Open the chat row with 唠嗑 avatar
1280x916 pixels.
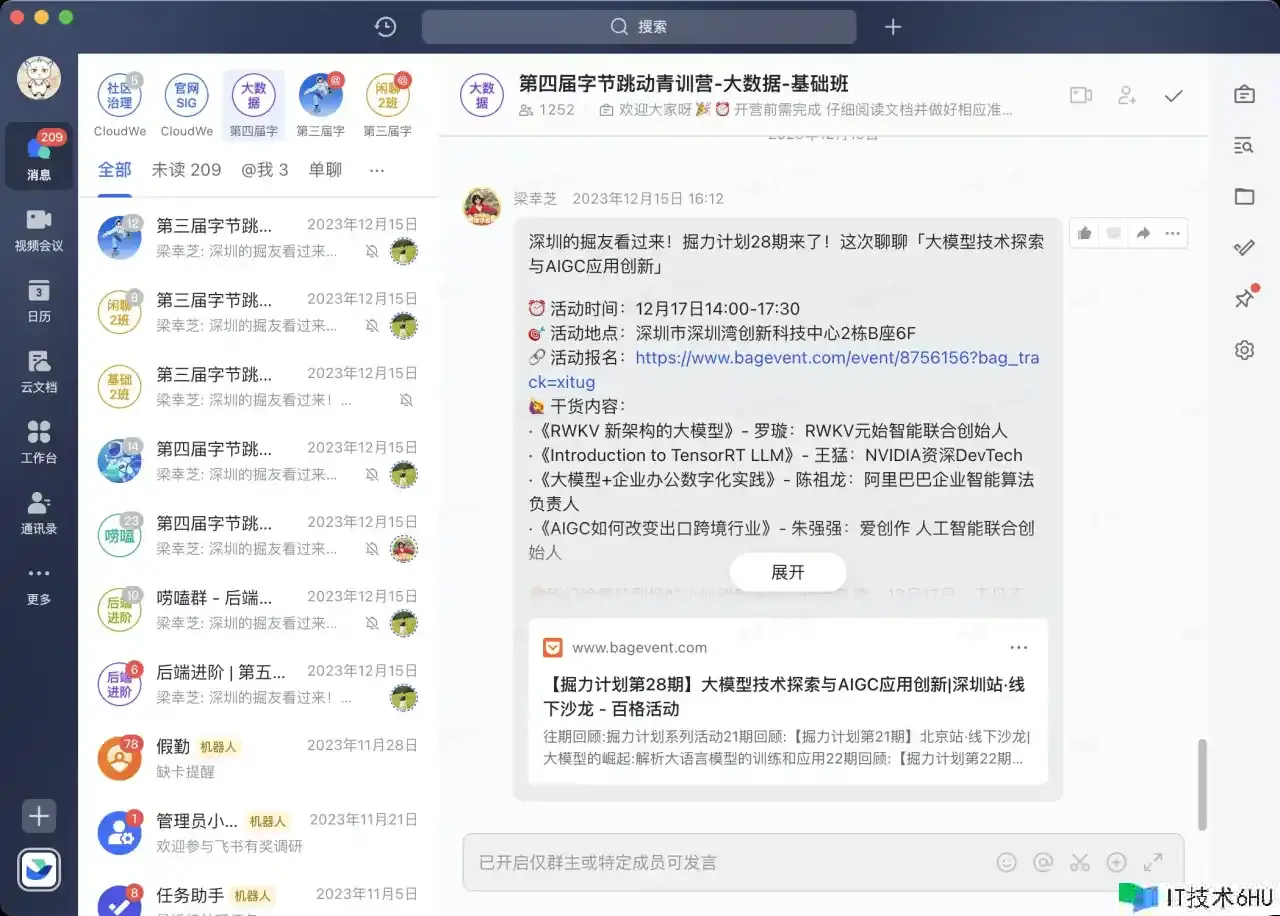click(258, 535)
